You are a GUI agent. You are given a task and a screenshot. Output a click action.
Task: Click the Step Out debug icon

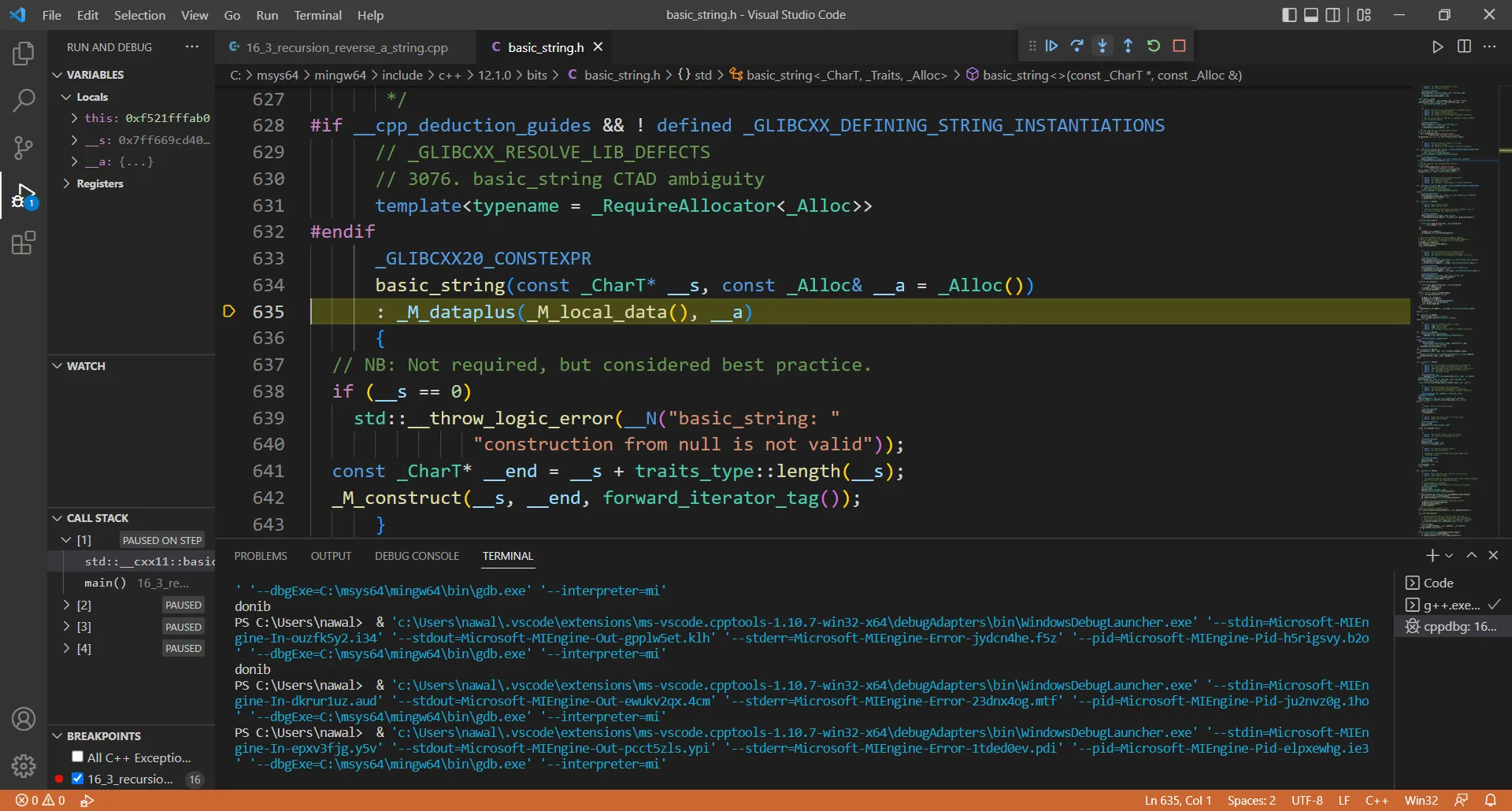(1128, 46)
